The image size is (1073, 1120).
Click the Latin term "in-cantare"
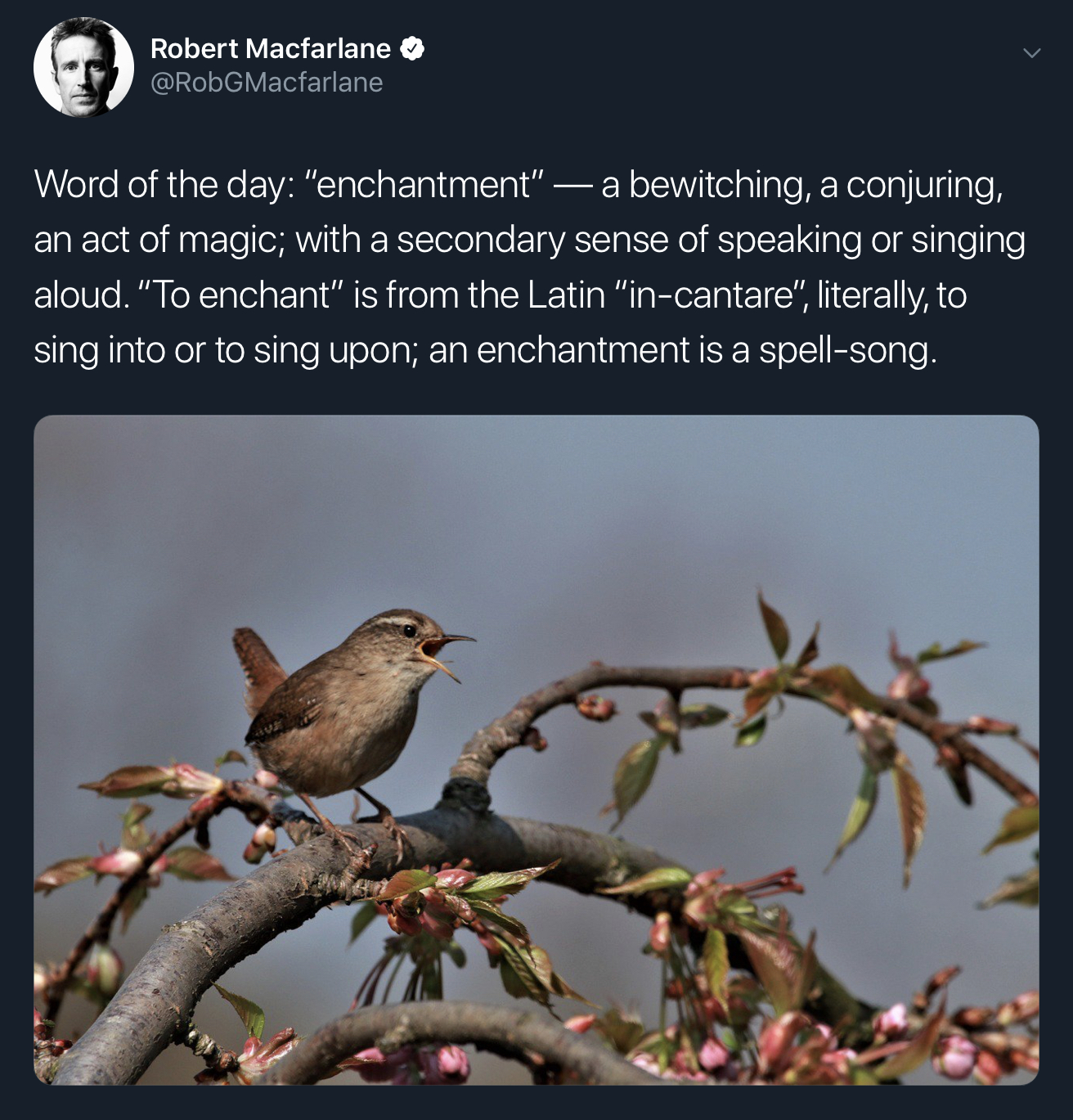pyautogui.click(x=708, y=295)
